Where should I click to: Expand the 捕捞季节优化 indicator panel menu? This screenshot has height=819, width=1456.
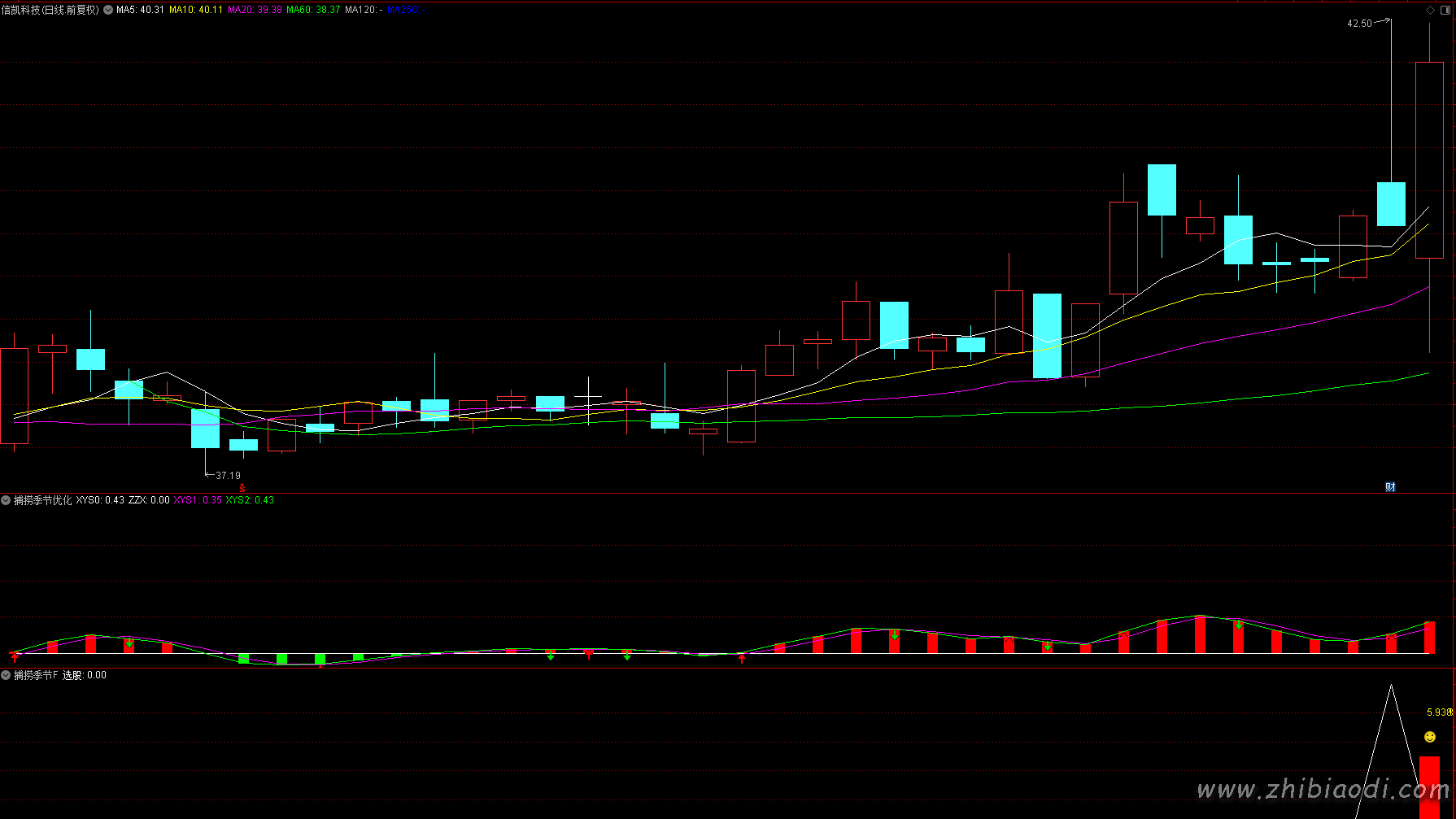(x=6, y=500)
